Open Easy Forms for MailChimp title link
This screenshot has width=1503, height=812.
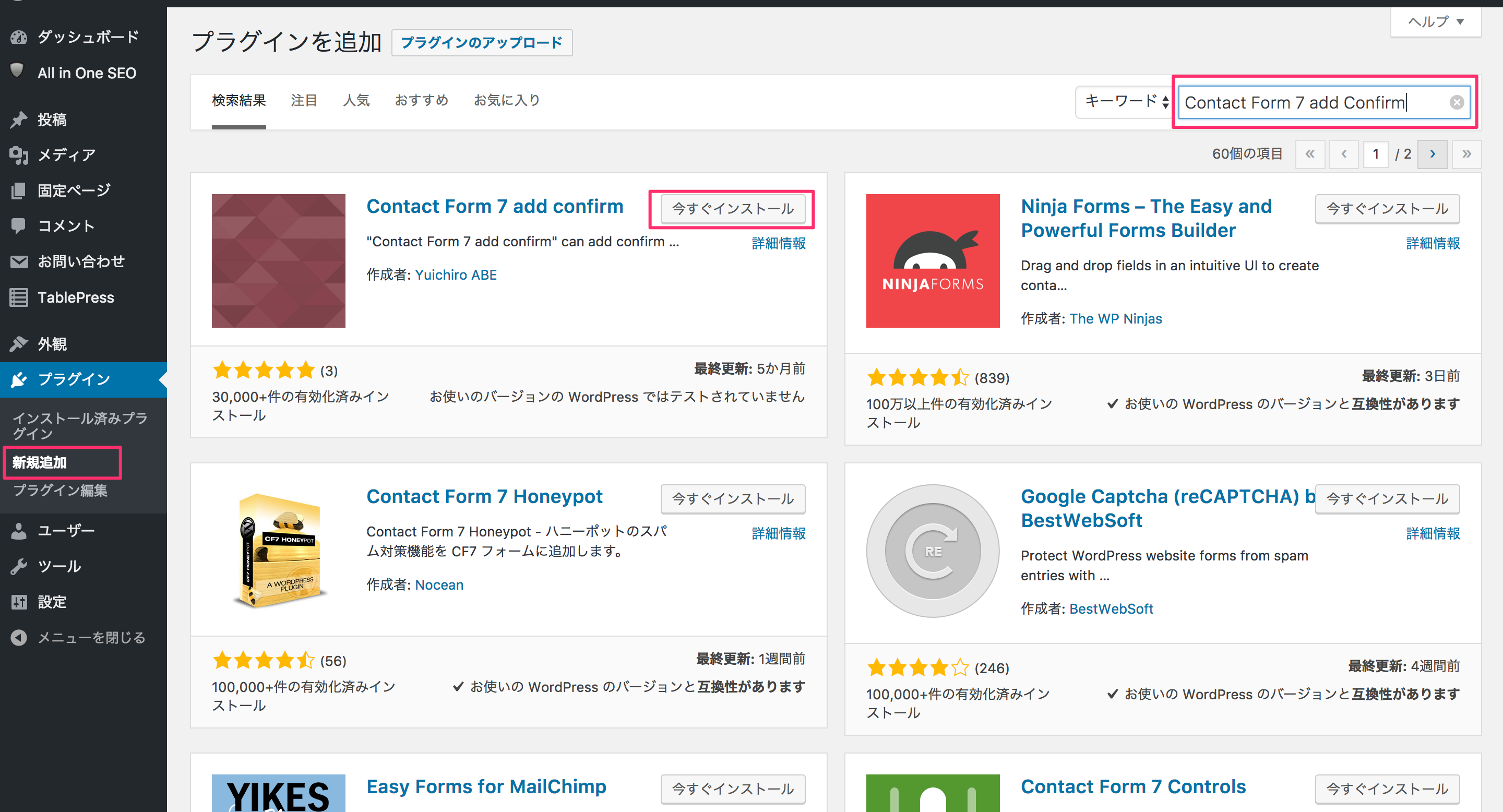486,786
